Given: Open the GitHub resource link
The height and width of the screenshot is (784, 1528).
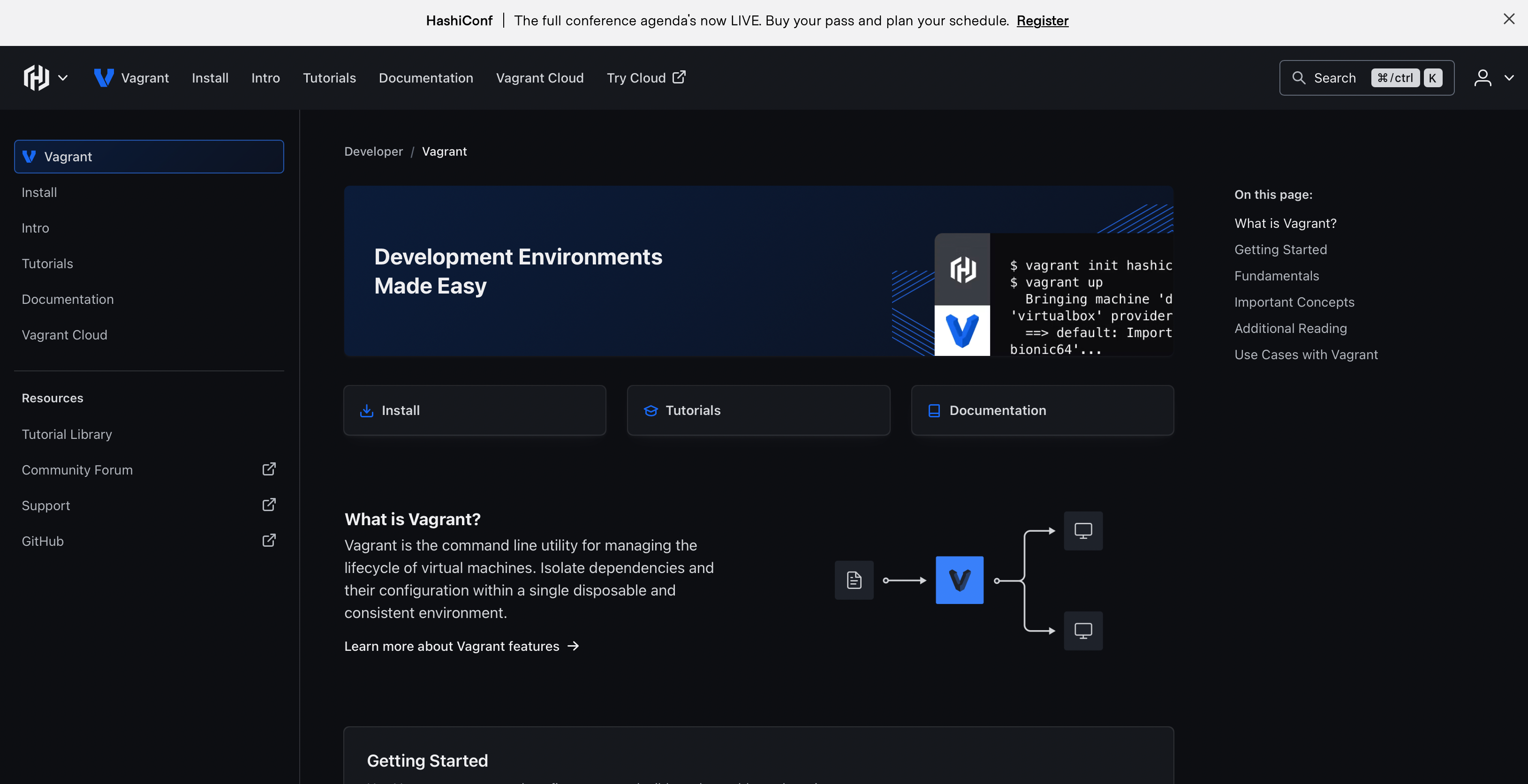Looking at the screenshot, I should 149,541.
